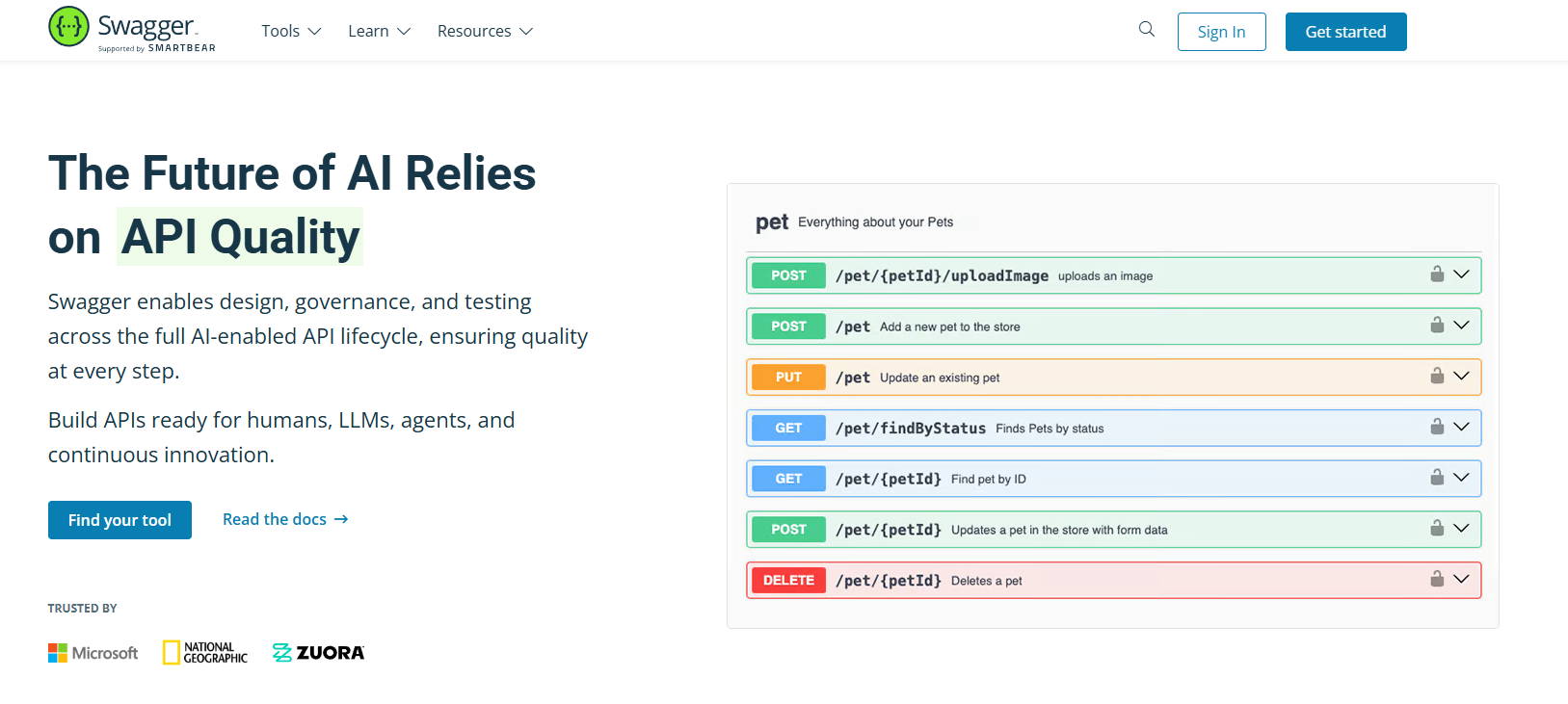This screenshot has height=704, width=1568.
Task: Expand the POST /pet/{petId}/uploadImage endpoint chevron
Action: (1461, 274)
